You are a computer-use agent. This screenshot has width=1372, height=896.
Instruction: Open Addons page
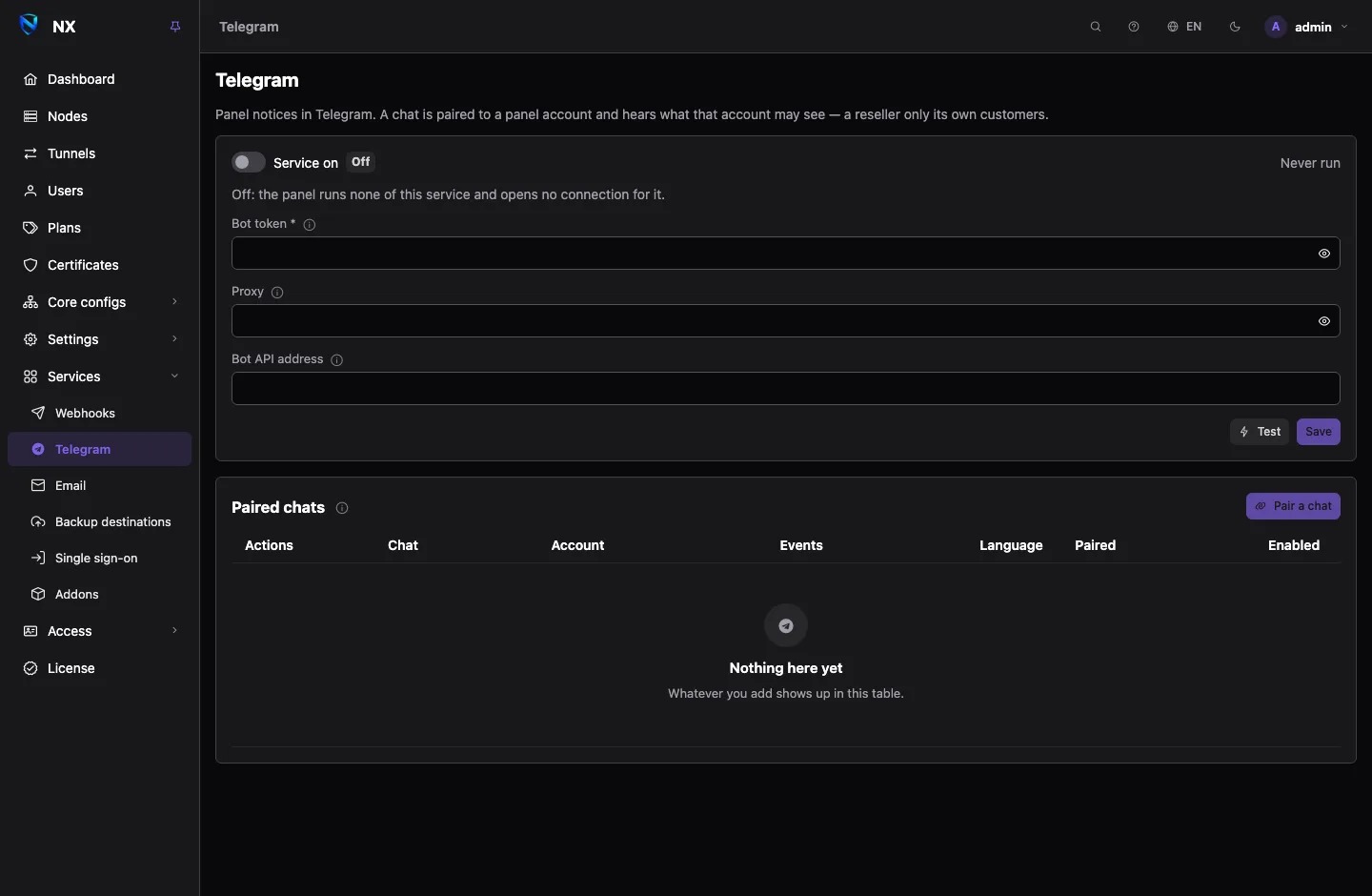click(x=100, y=594)
